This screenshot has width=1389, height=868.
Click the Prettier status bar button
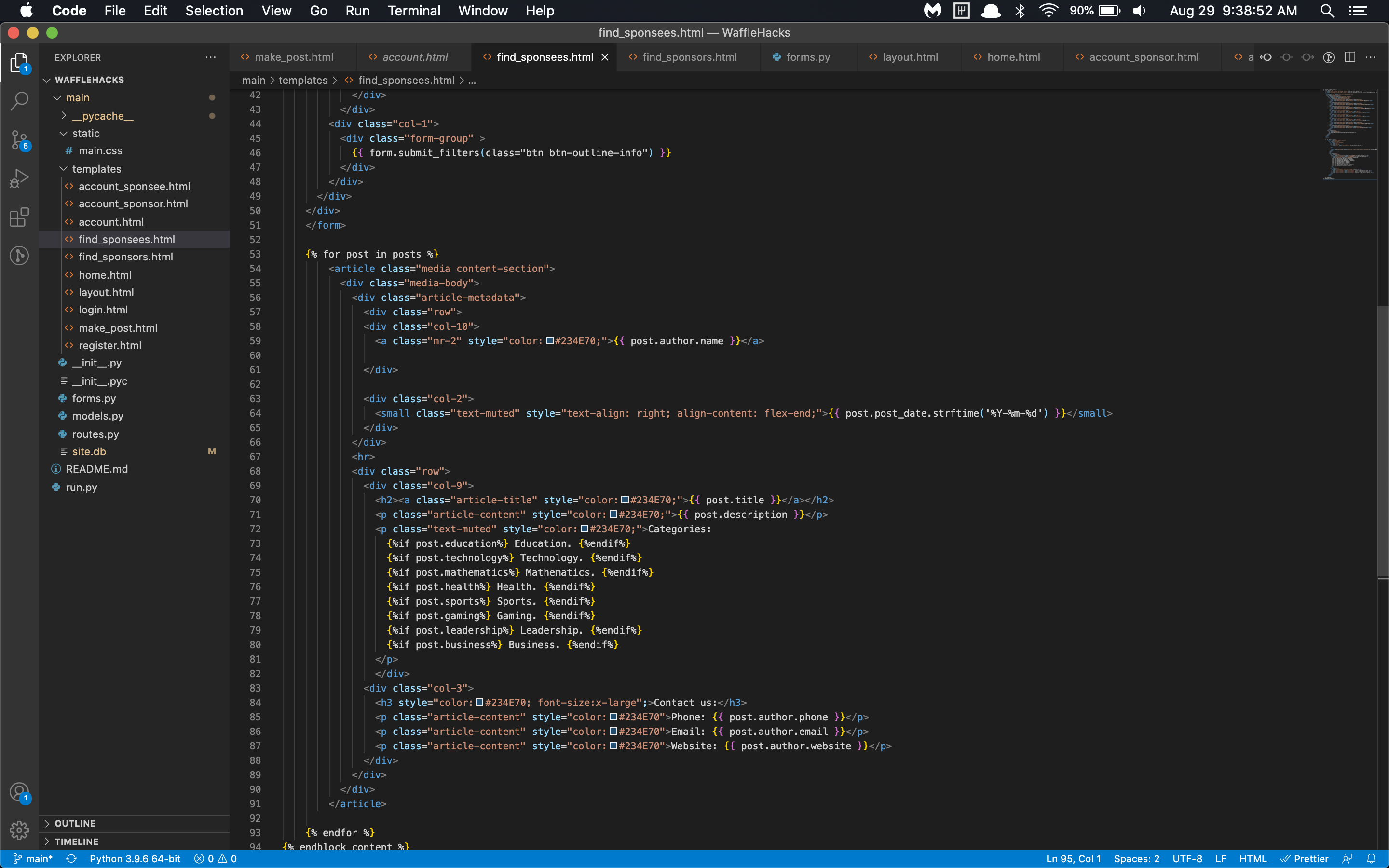(x=1305, y=859)
